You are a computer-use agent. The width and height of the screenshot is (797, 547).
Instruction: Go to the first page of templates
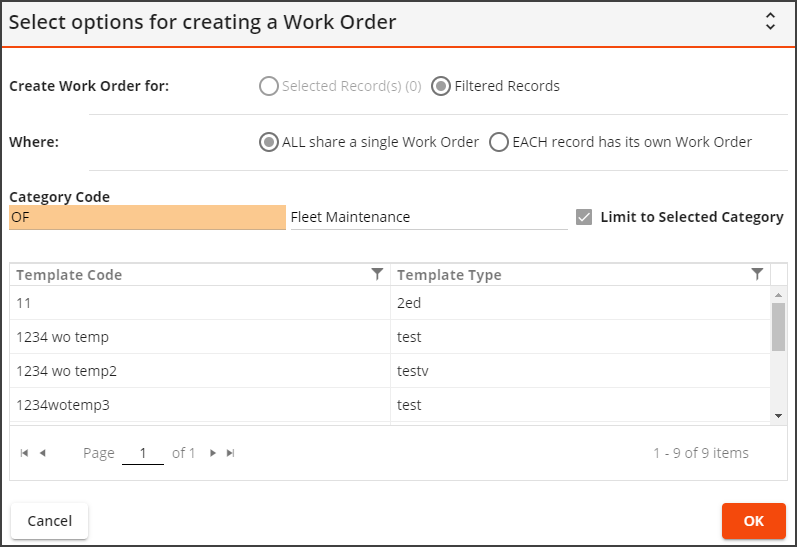(x=24, y=453)
